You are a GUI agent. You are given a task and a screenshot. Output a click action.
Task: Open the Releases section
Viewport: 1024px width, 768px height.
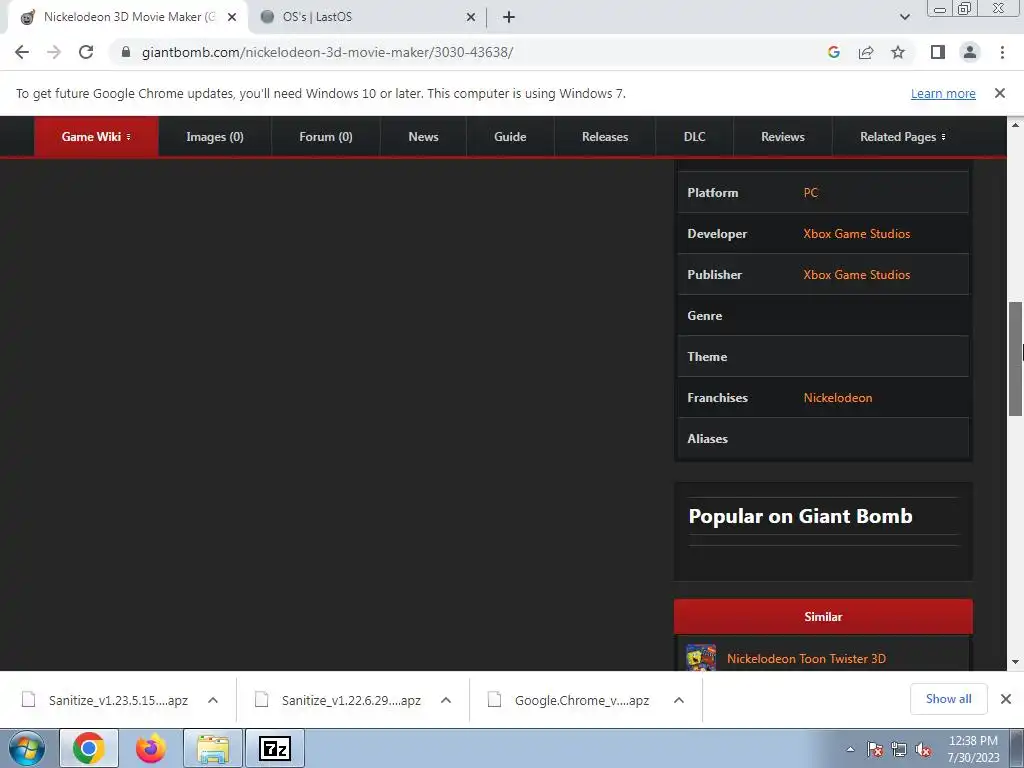coord(605,136)
